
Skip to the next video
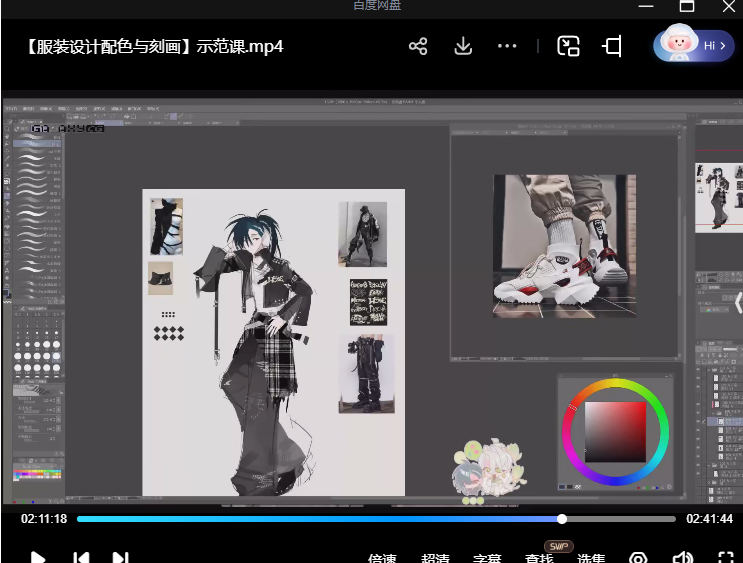(120, 558)
